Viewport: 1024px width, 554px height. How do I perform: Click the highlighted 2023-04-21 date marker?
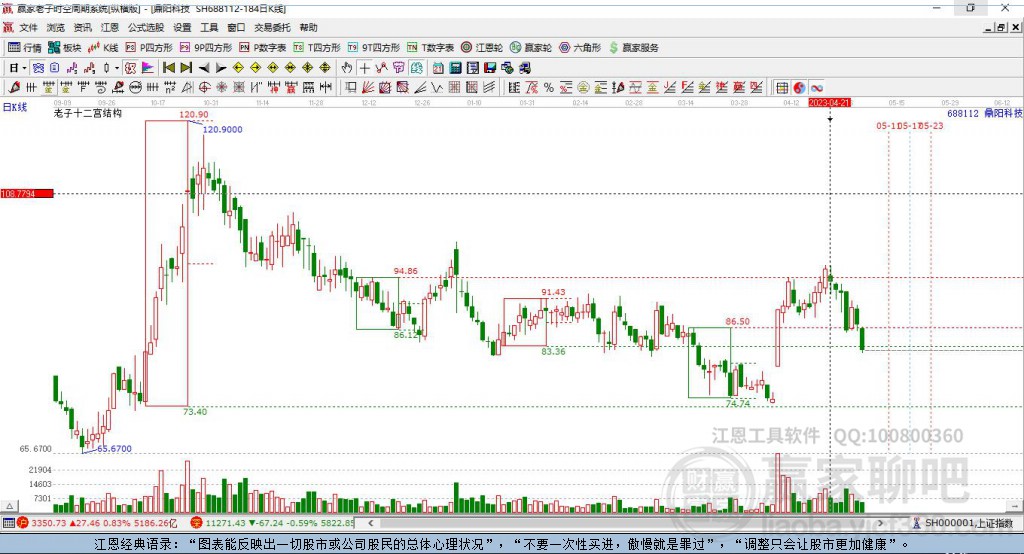pyautogui.click(x=829, y=103)
